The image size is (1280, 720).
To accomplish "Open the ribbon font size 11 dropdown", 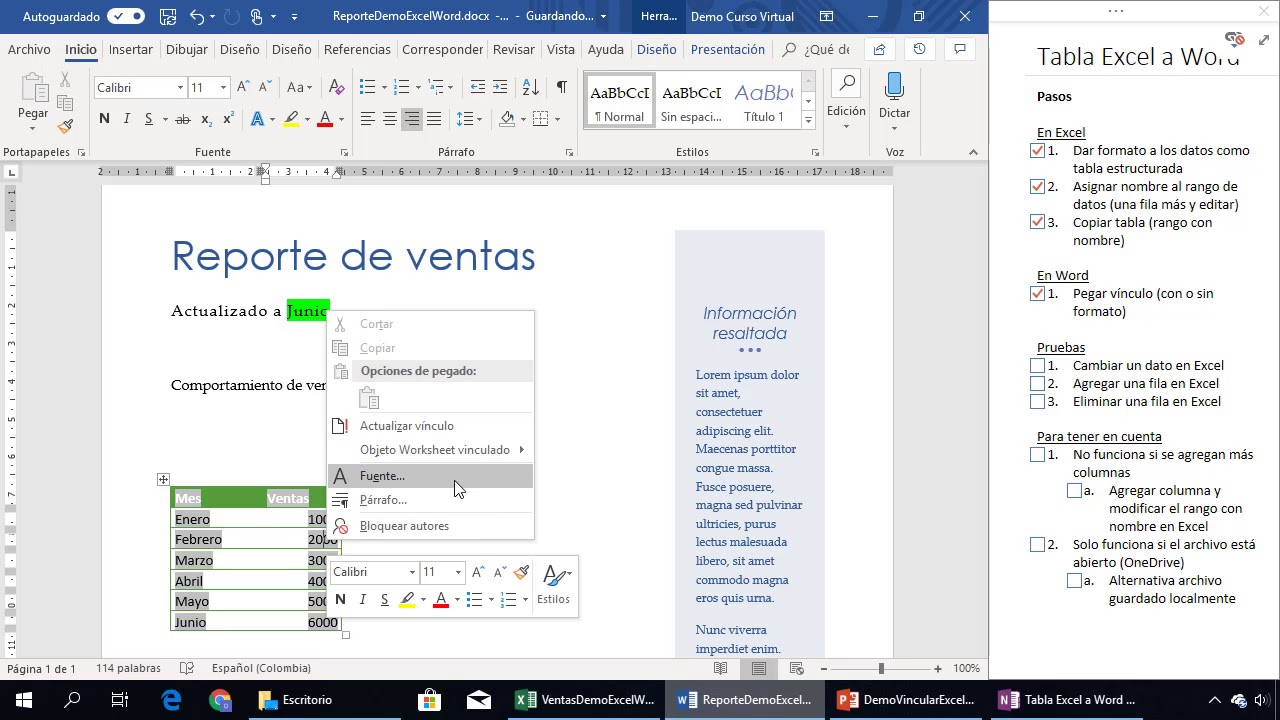I will click(x=224, y=88).
